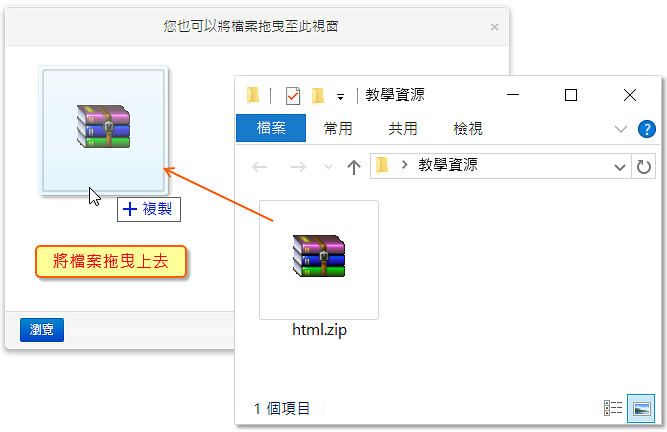Screen dimensions: 667x432
Task: Switch to the 共用 ribbon tab
Action: 403,128
